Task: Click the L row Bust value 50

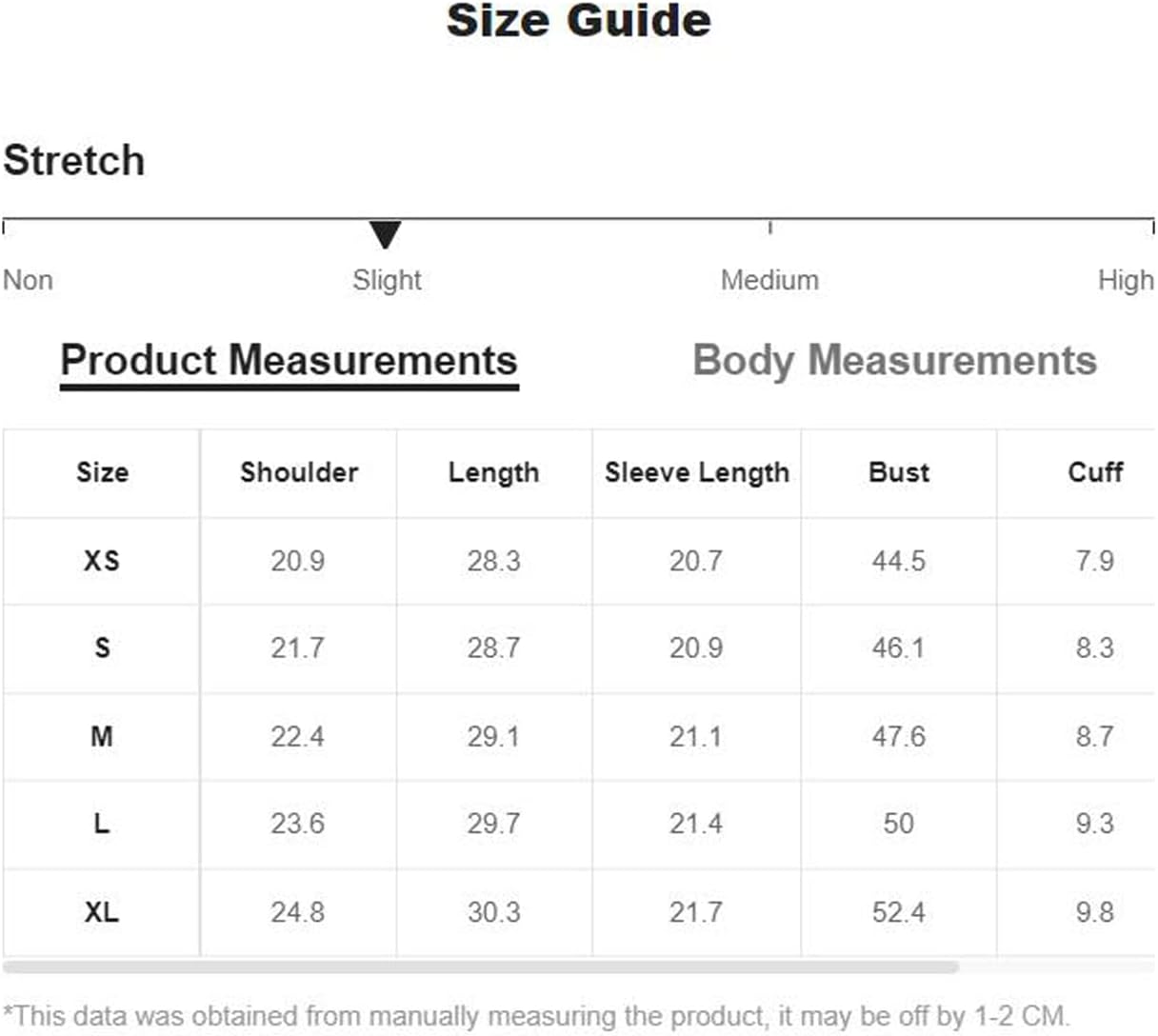Action: tap(898, 824)
